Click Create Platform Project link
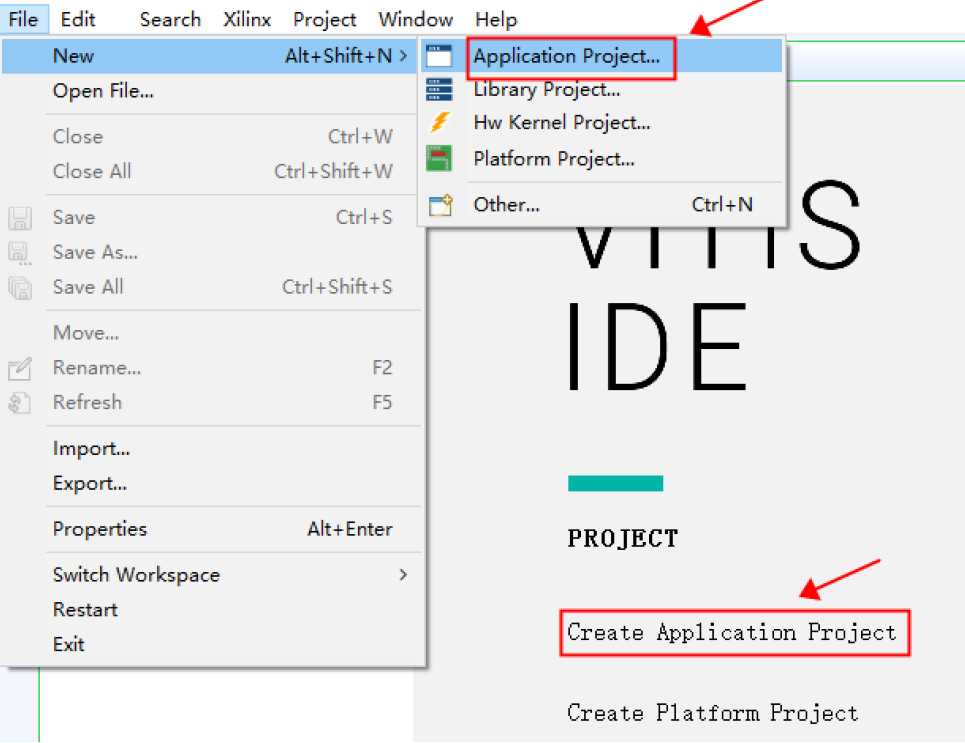This screenshot has height=743, width=965. 713,713
